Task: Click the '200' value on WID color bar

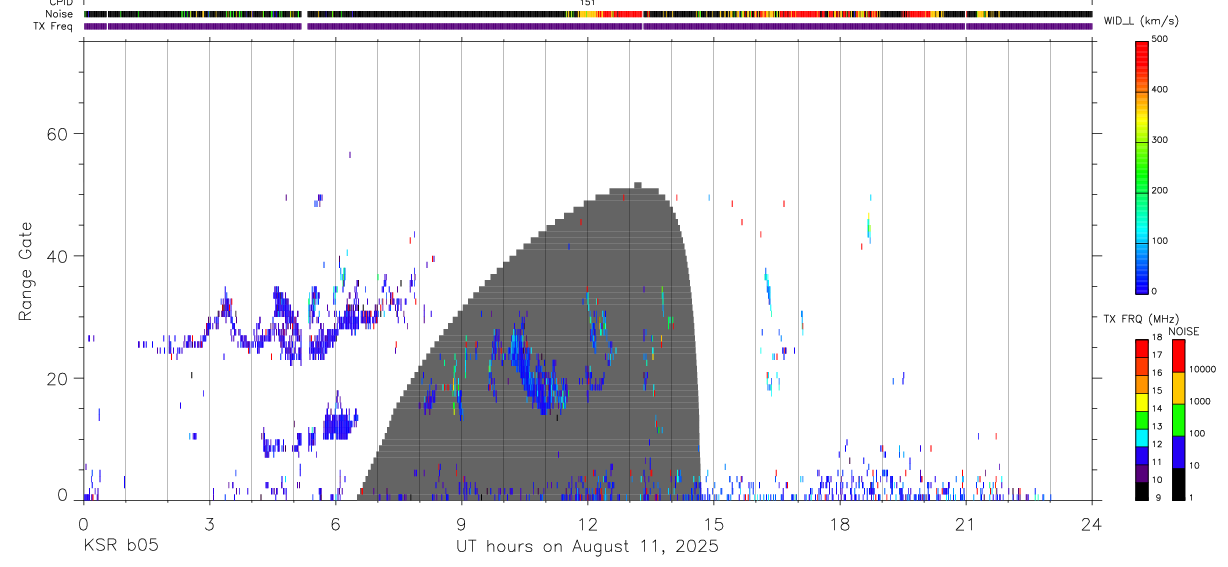Action: (1160, 190)
